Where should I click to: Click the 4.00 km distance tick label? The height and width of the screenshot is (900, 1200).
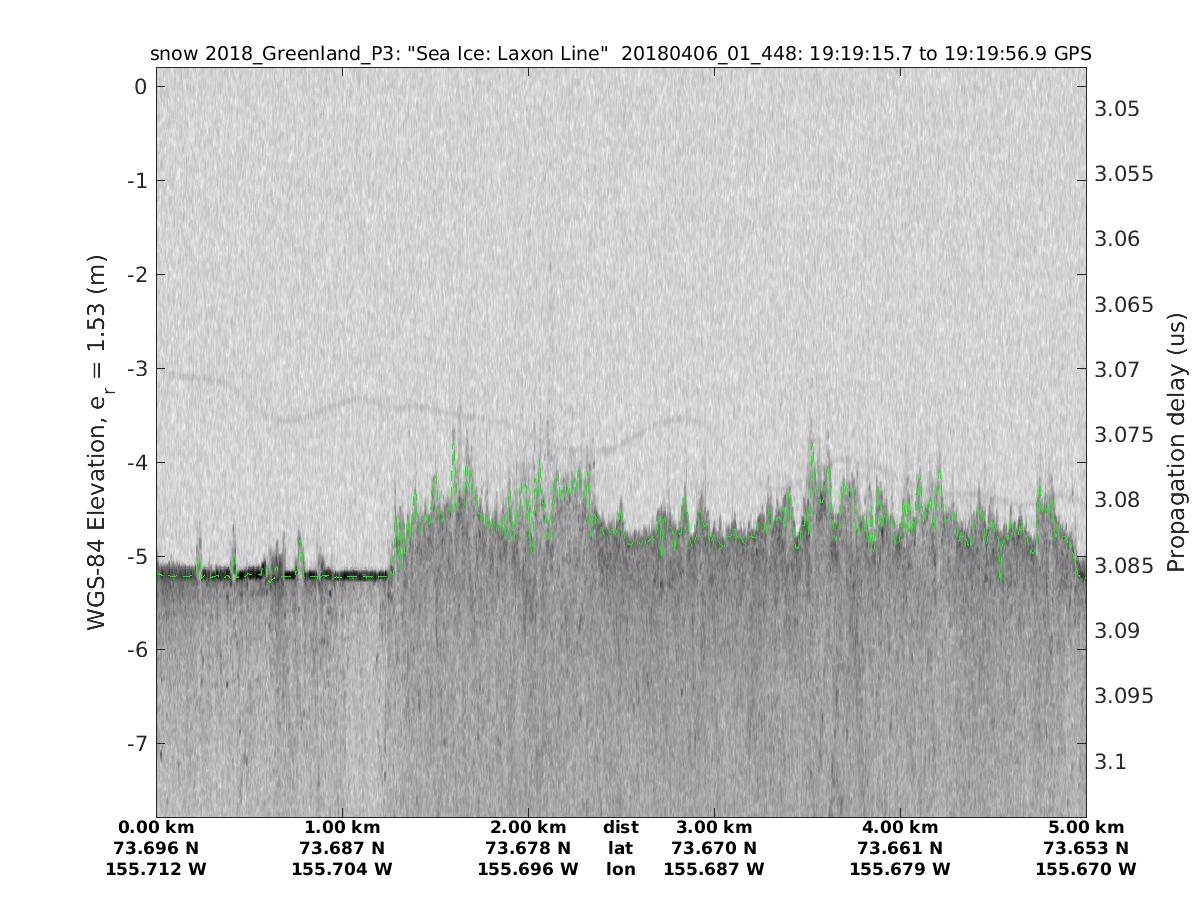point(900,827)
